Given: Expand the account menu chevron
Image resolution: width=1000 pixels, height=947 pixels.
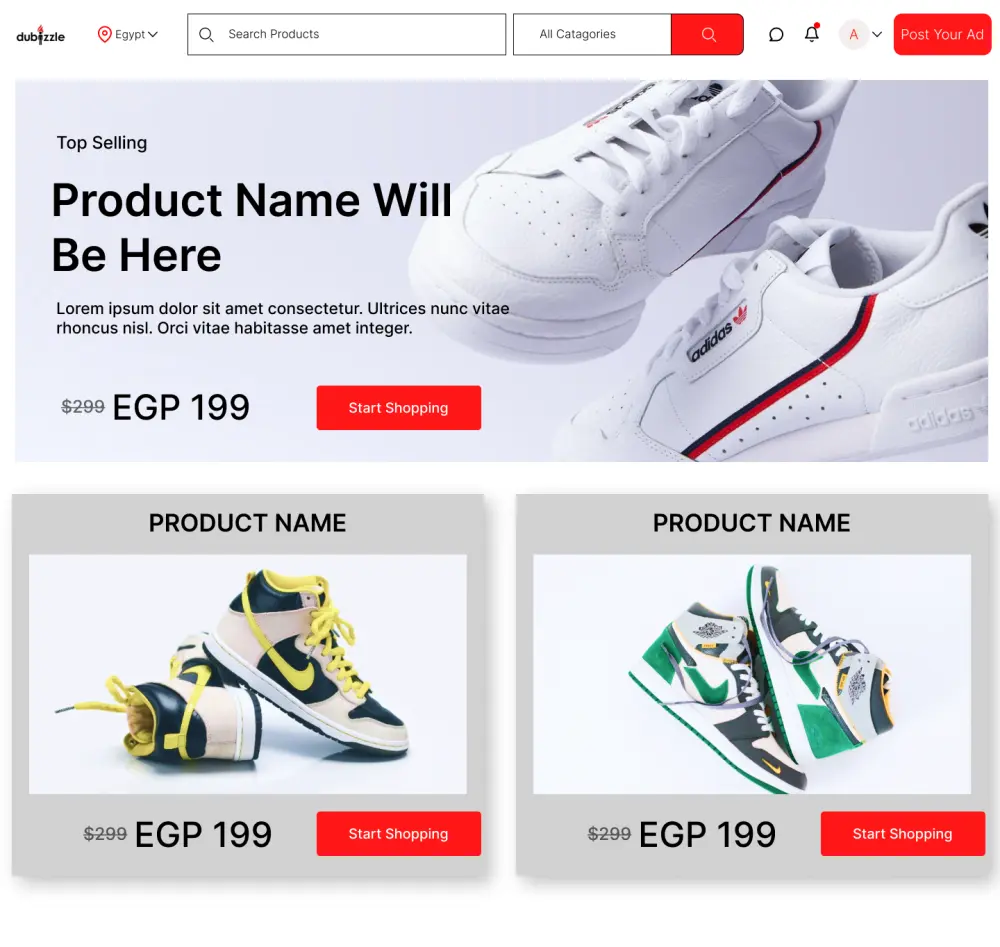Looking at the screenshot, I should (x=877, y=34).
